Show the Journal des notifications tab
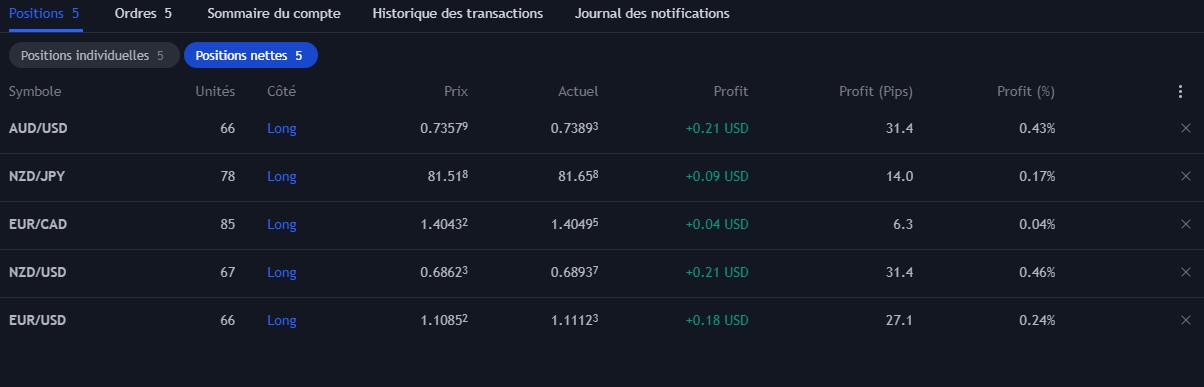The width and height of the screenshot is (1204, 387). 652,14
